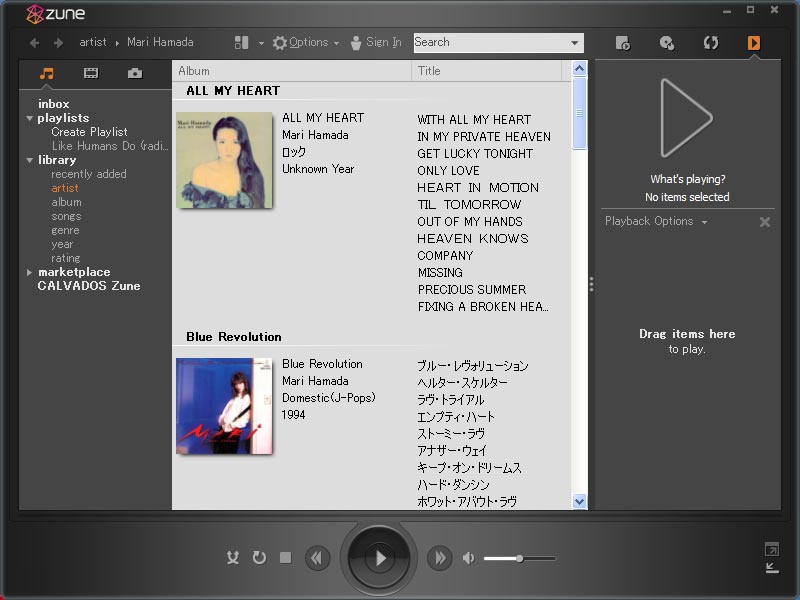800x600 pixels.
Task: Open the playlist list icon at top right
Action: (x=622, y=43)
